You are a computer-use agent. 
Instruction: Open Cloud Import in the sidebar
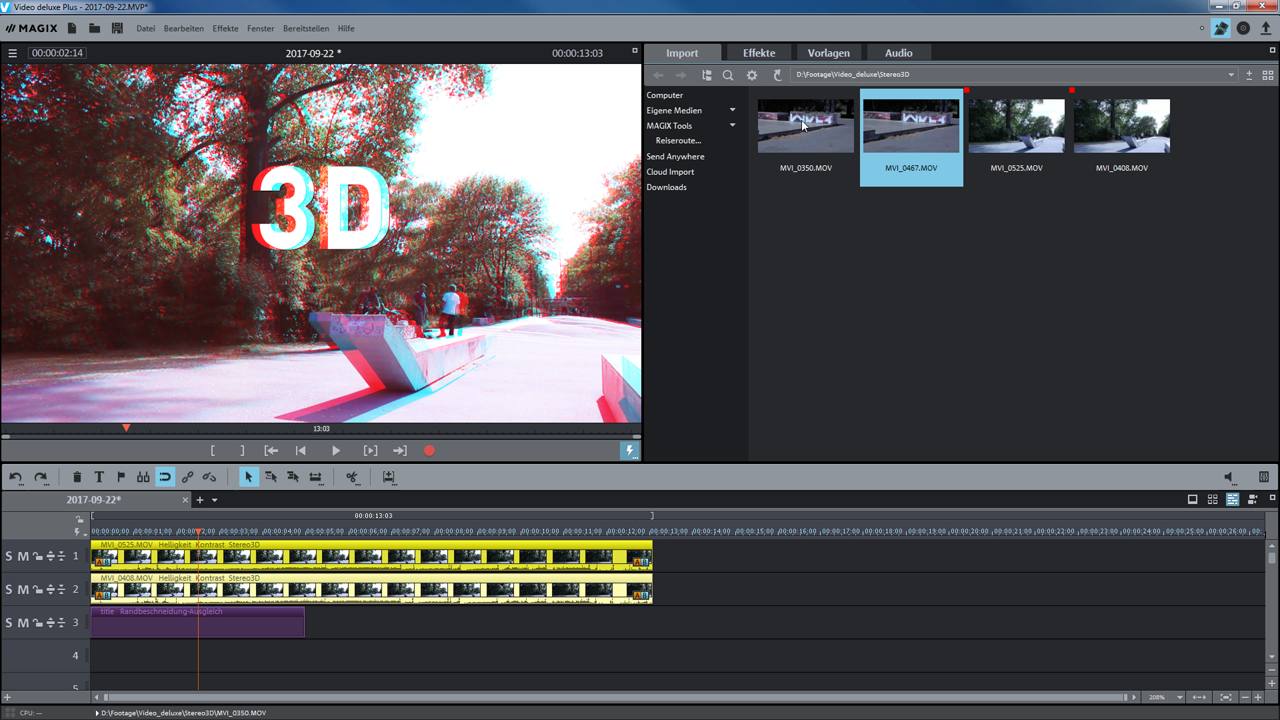point(670,172)
